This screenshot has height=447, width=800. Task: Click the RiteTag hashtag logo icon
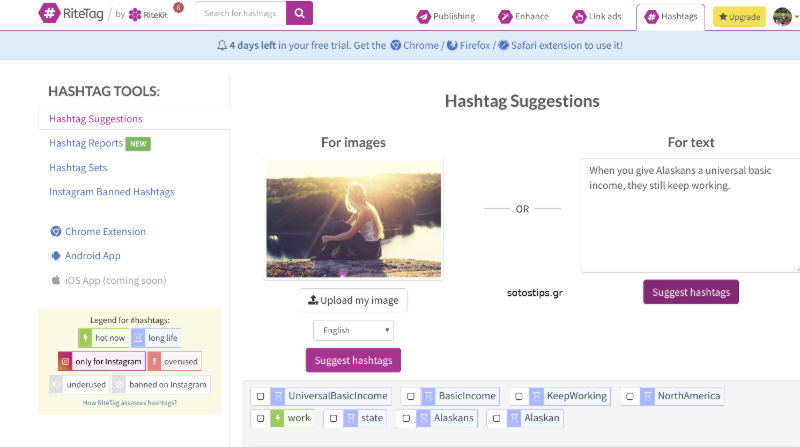pyautogui.click(x=49, y=14)
